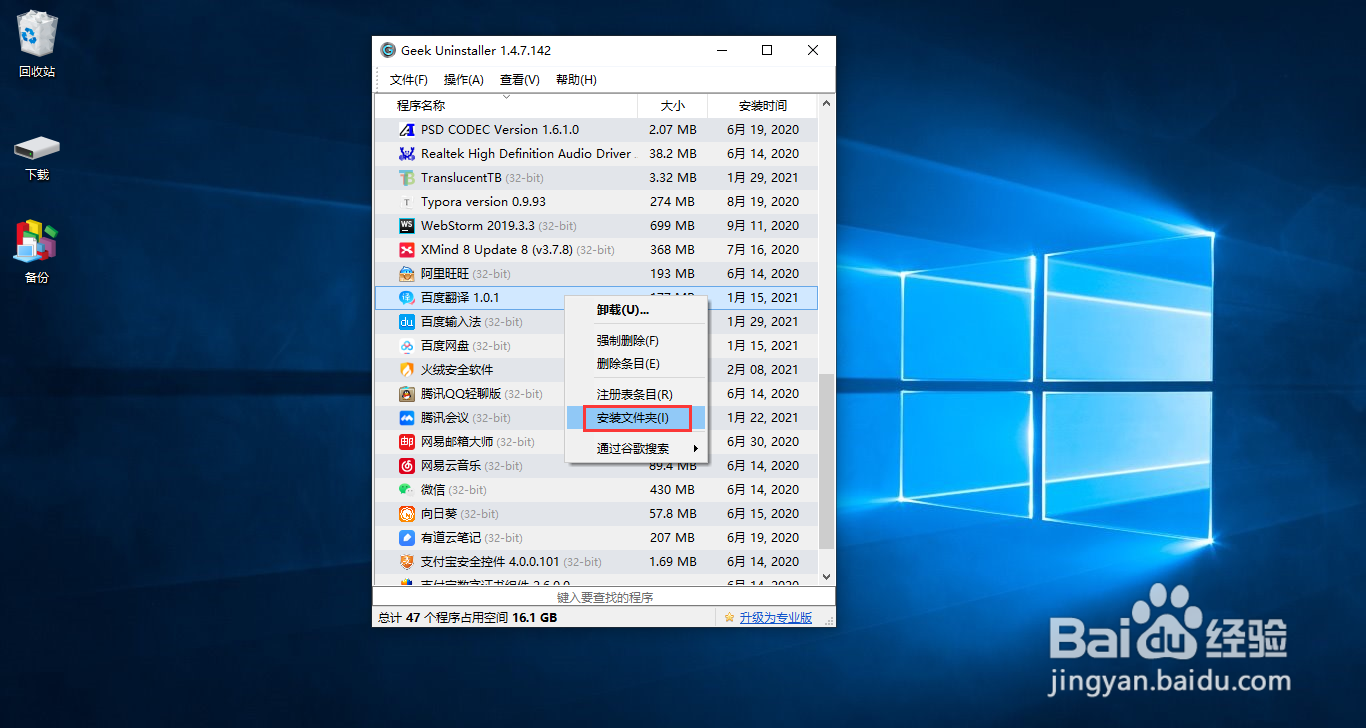Screen dimensions: 1366x728
Task: Click the 1月 15, 2021 date of 百度翻译
Action: tap(762, 298)
